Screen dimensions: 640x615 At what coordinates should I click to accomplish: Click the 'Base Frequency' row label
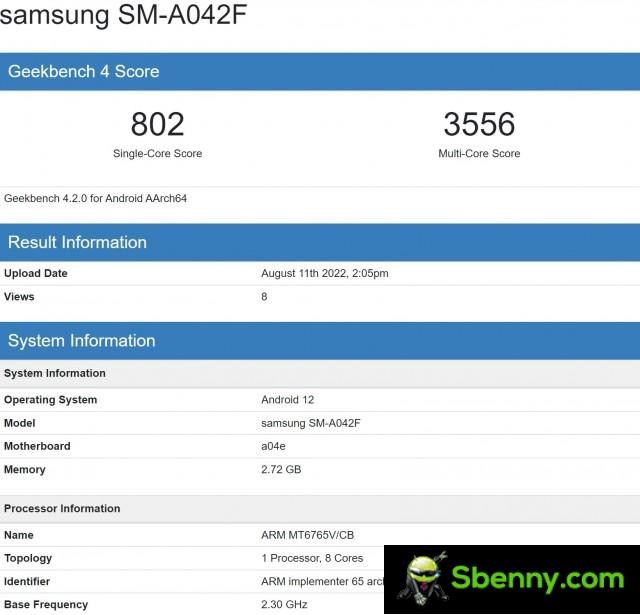[x=46, y=604]
